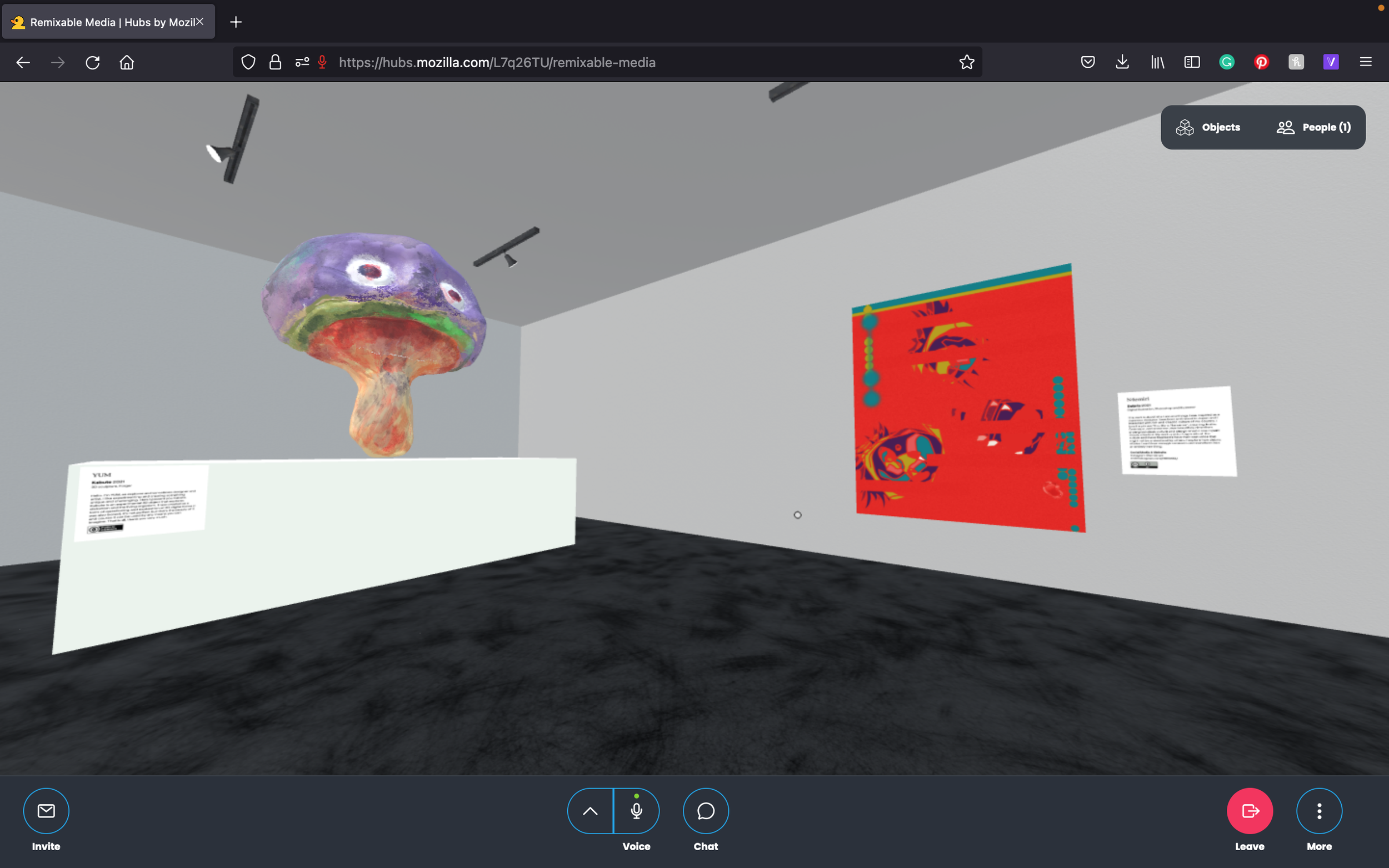Reload the current page
The width and height of the screenshot is (1389, 868).
click(92, 62)
